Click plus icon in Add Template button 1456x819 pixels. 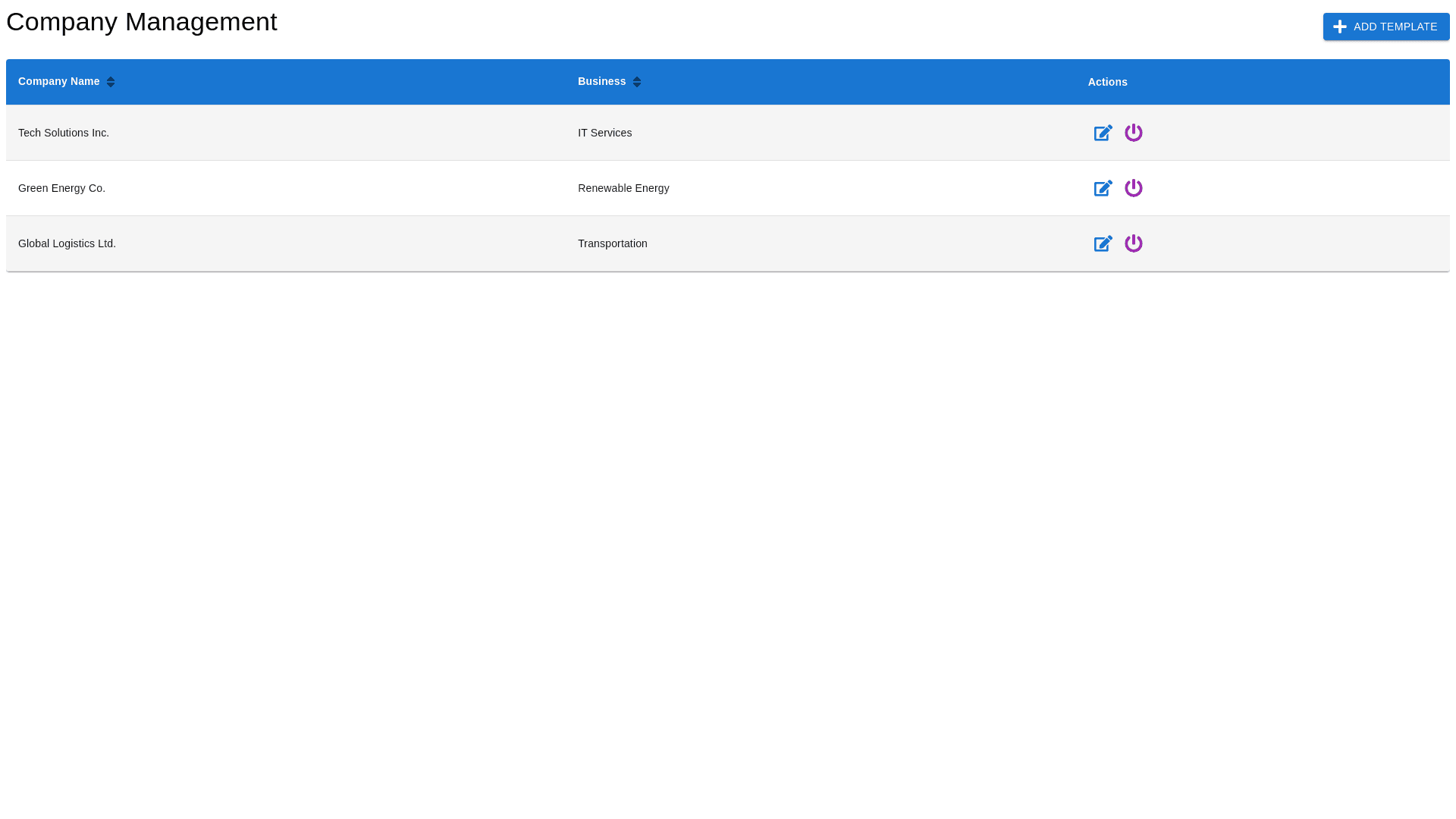click(1340, 27)
